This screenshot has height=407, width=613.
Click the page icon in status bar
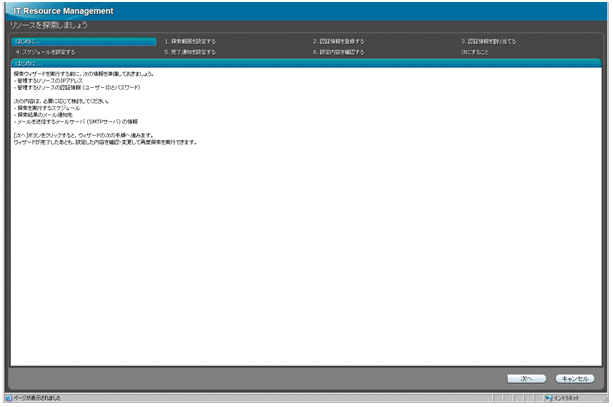pyautogui.click(x=8, y=398)
